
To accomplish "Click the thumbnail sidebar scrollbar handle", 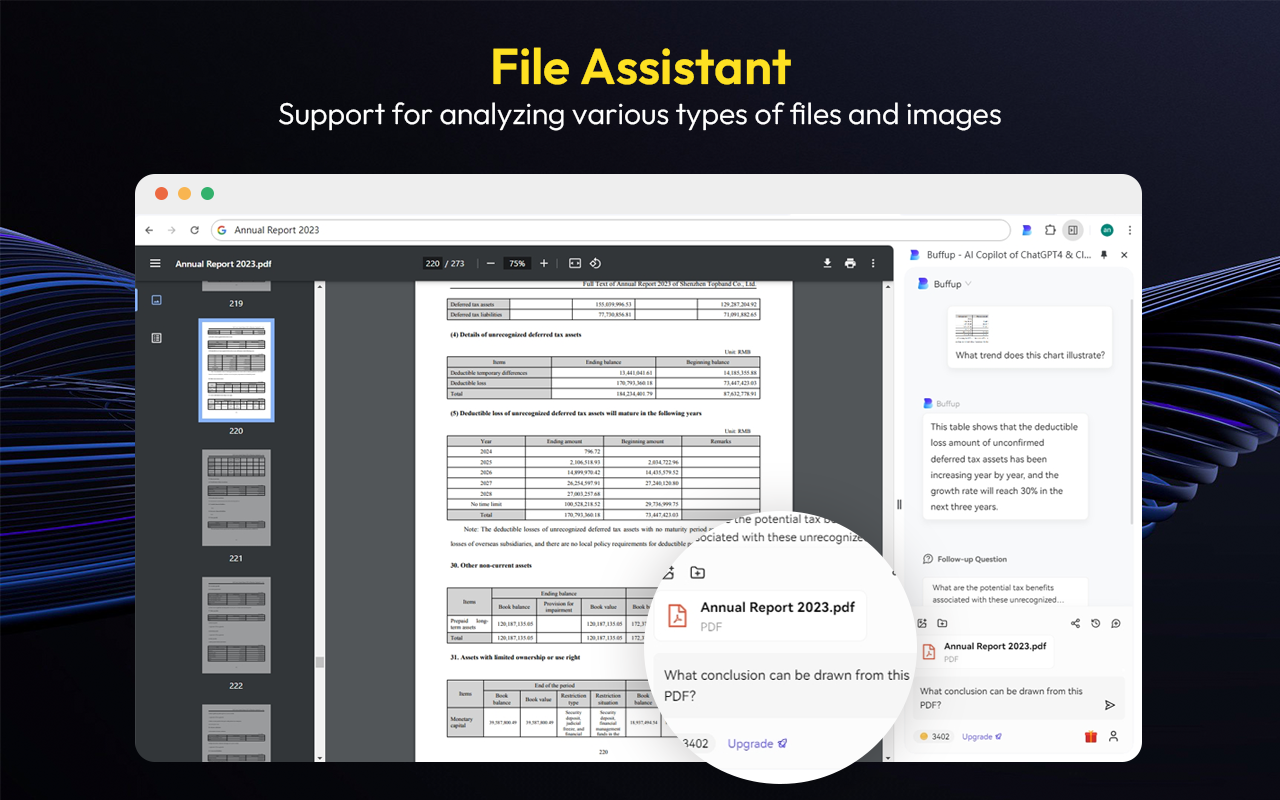I will coord(320,662).
